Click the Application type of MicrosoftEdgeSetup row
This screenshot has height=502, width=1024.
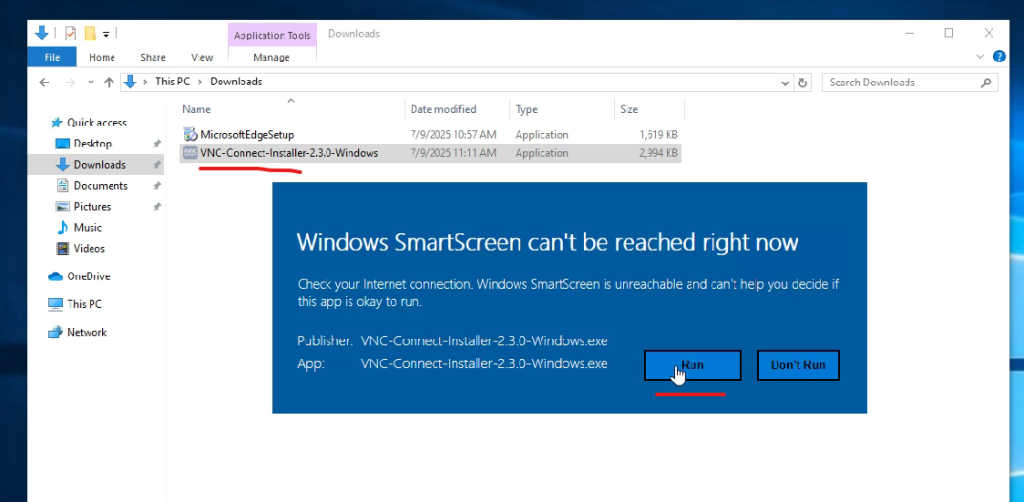coord(542,134)
